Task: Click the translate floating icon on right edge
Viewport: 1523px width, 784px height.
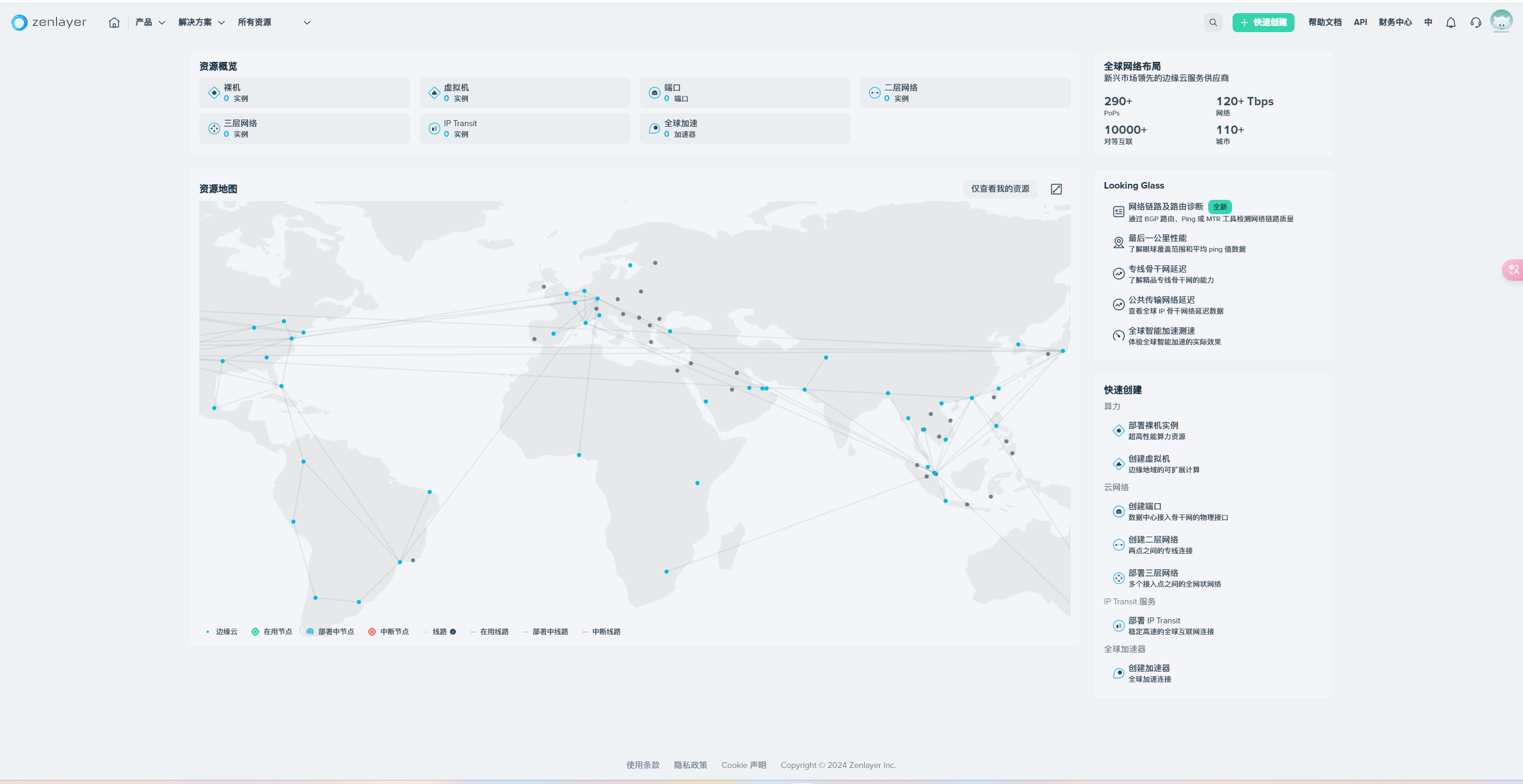Action: tap(1514, 269)
